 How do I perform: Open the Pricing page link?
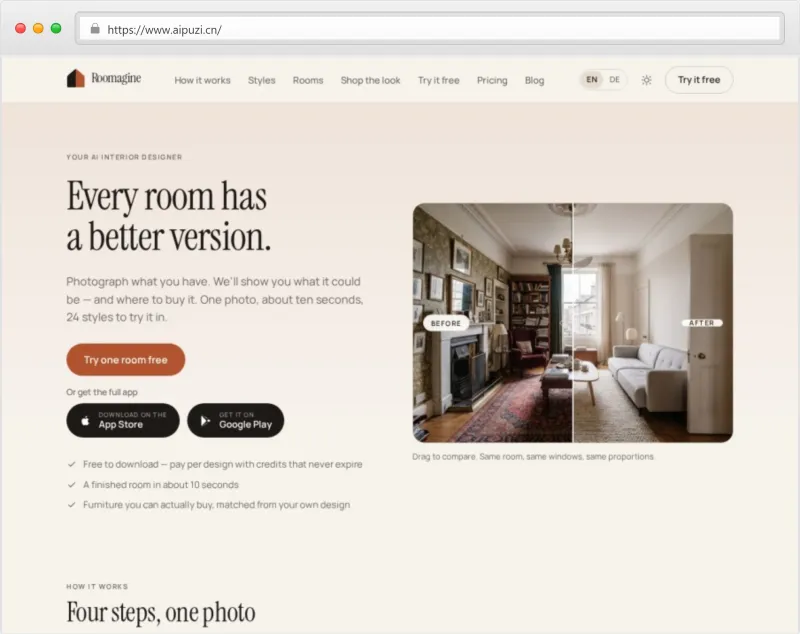point(492,80)
